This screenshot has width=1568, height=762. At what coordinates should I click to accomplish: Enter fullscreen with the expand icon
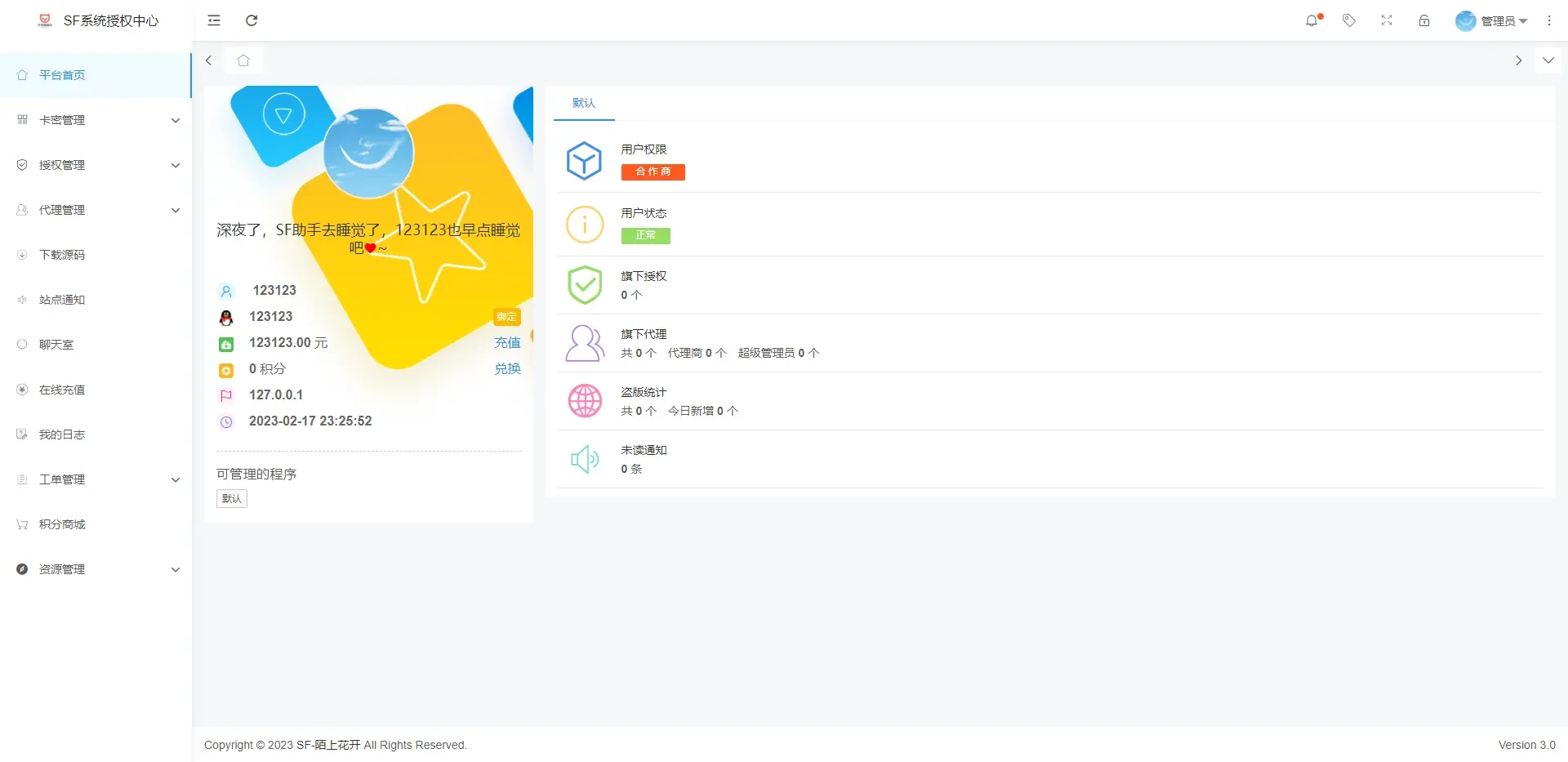coord(1387,20)
